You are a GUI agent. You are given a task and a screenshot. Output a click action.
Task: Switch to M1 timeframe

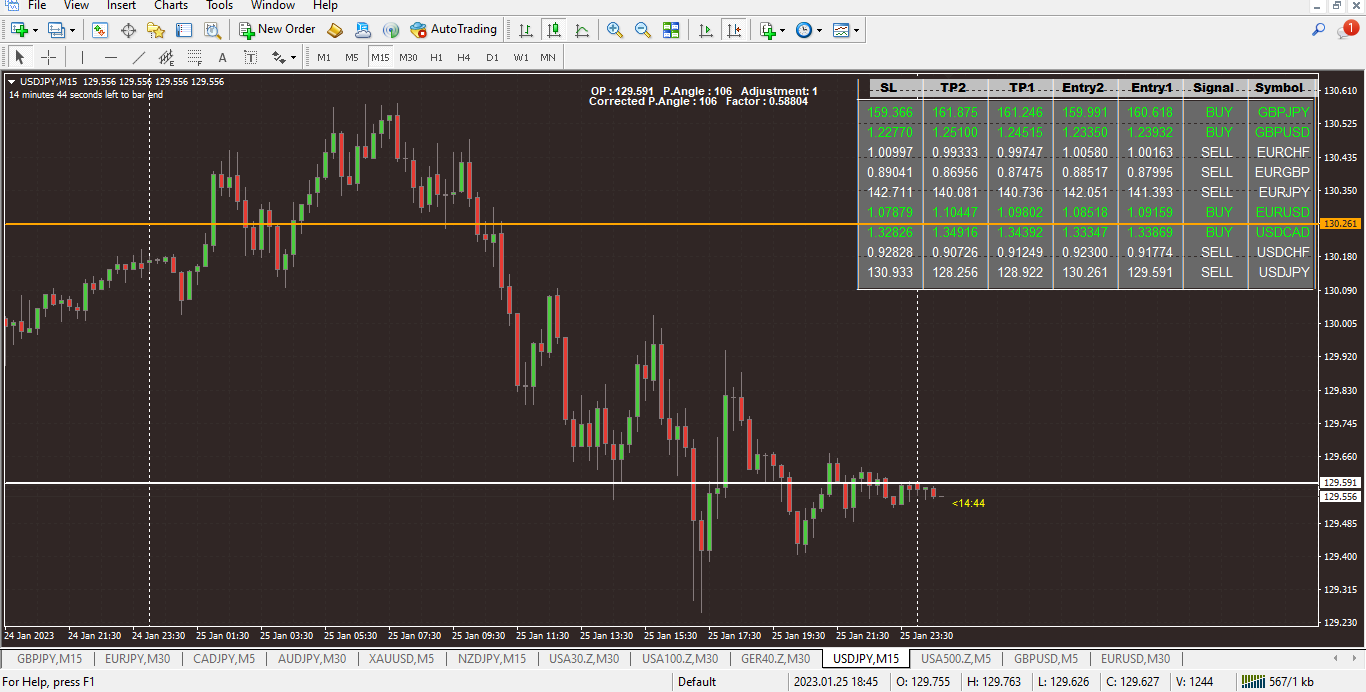pos(324,57)
